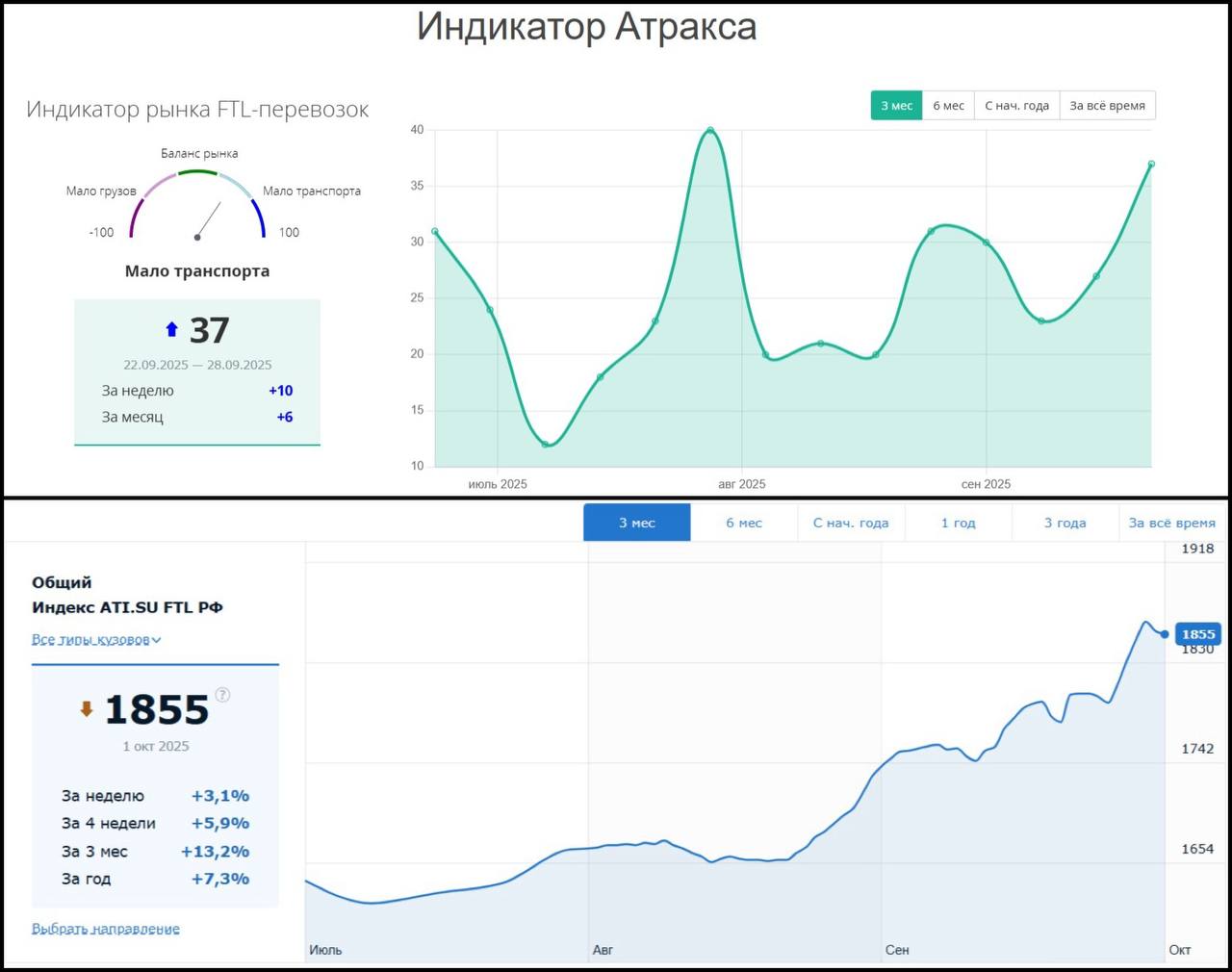Click the blue up arrow beside 37

pos(171,330)
